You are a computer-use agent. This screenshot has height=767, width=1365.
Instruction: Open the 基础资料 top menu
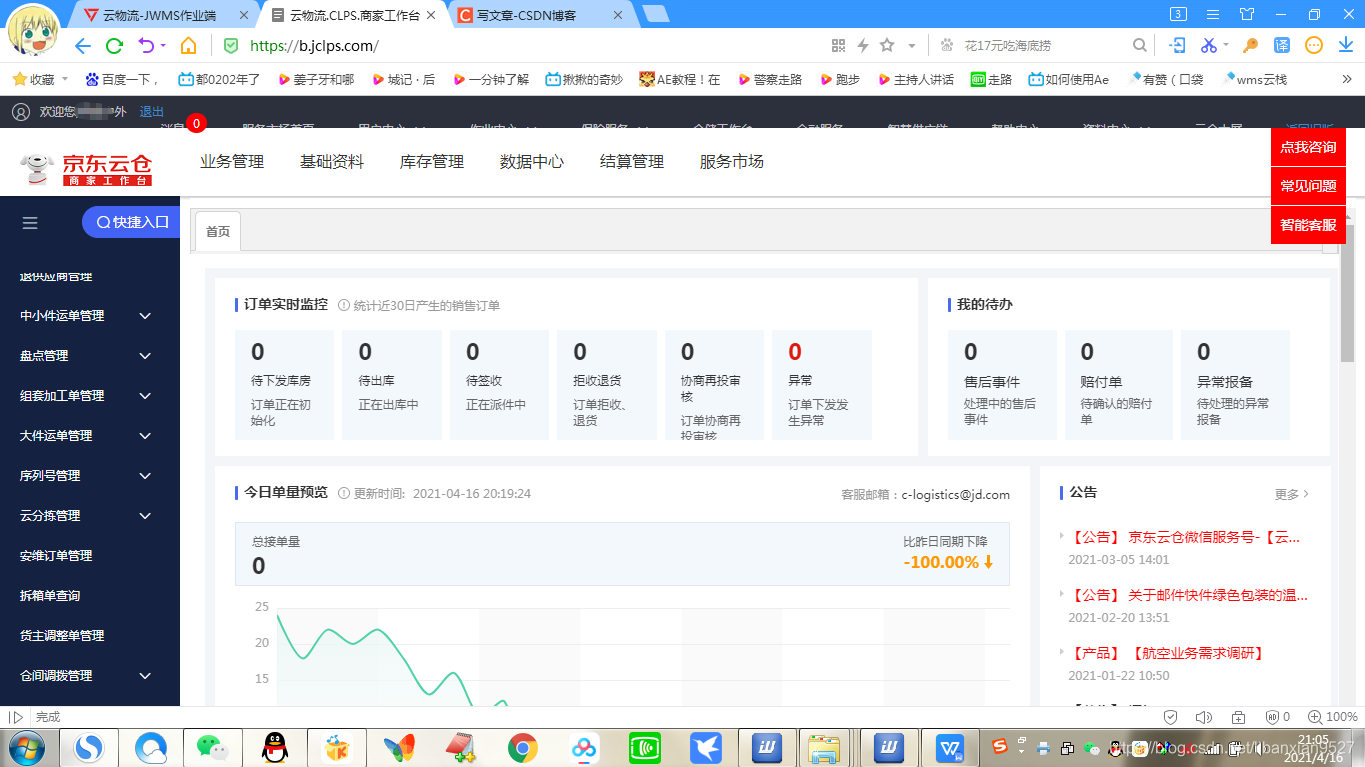point(332,162)
